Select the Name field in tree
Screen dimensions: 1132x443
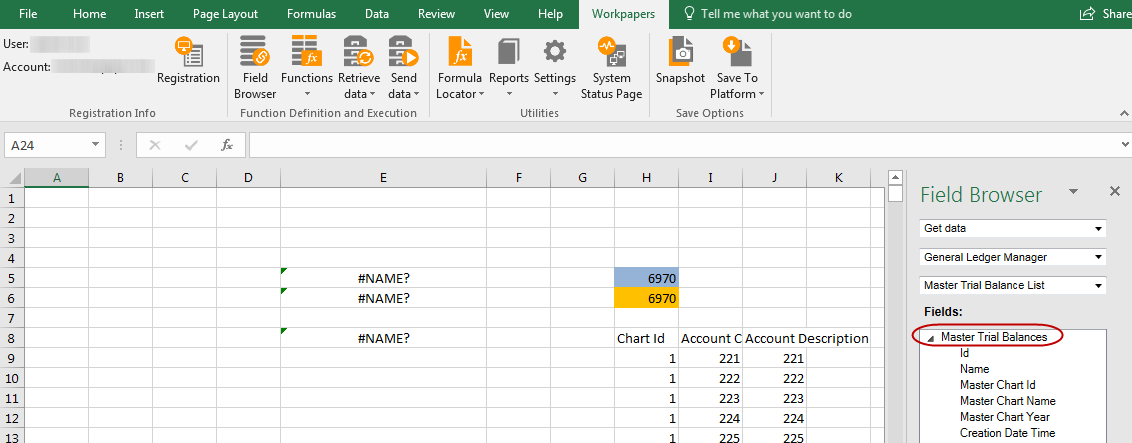pyautogui.click(x=975, y=369)
